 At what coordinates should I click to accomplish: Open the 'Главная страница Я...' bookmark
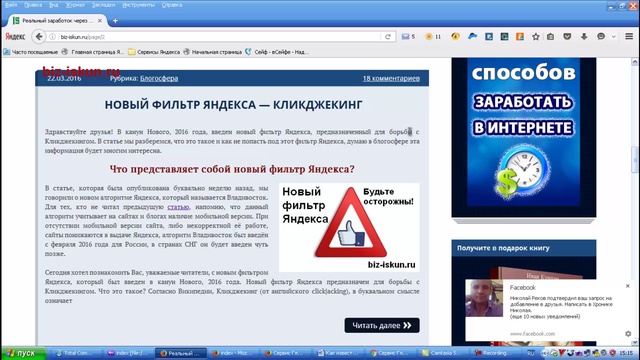tap(93, 52)
